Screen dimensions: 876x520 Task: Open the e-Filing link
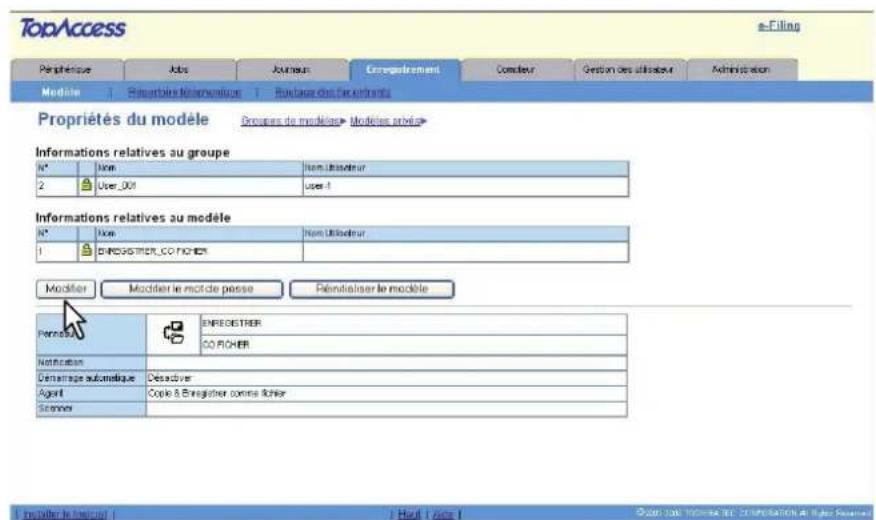(779, 26)
